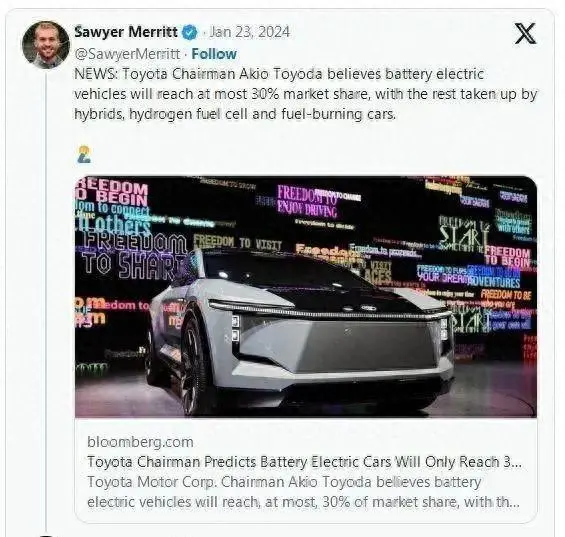
Task: Follow the @SawyerMerritt account
Action: [x=214, y=54]
